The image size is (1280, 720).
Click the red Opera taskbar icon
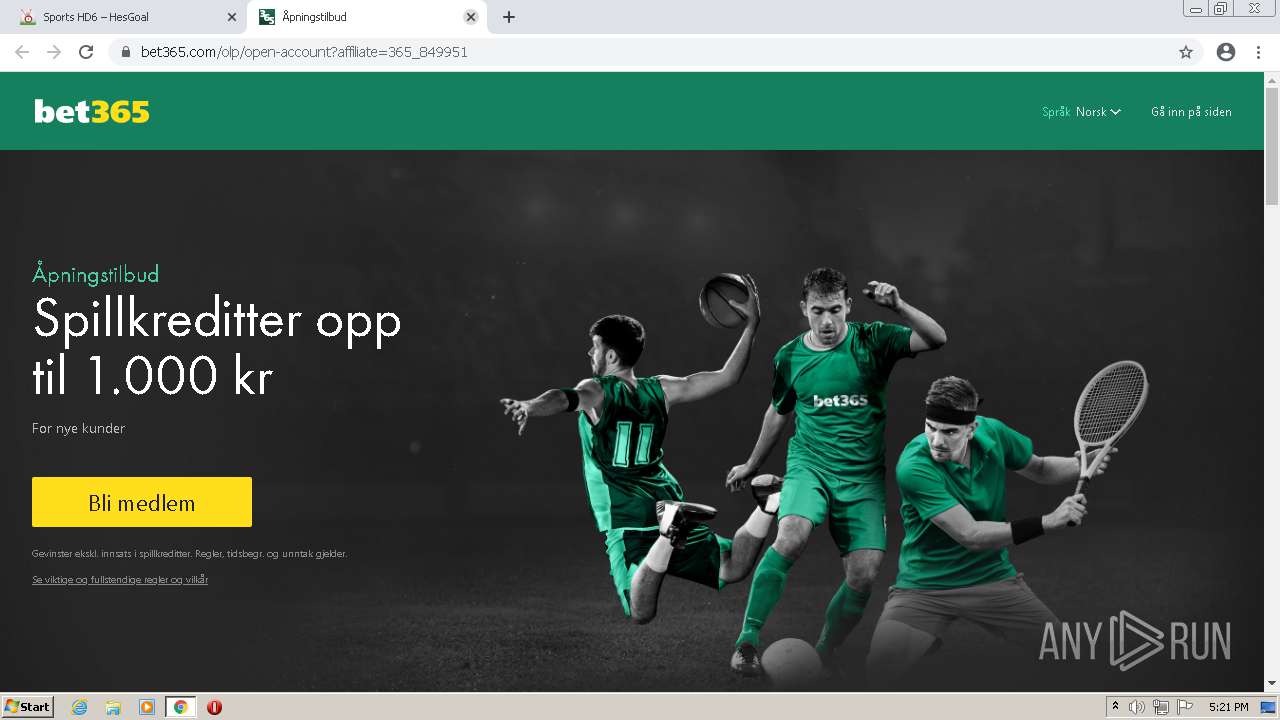(214, 707)
